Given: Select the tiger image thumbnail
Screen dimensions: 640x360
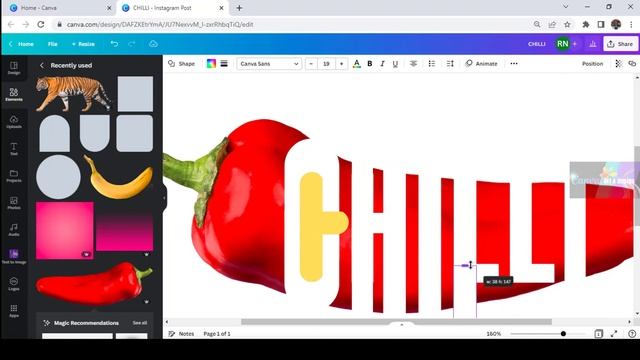Looking at the screenshot, I should tap(73, 94).
